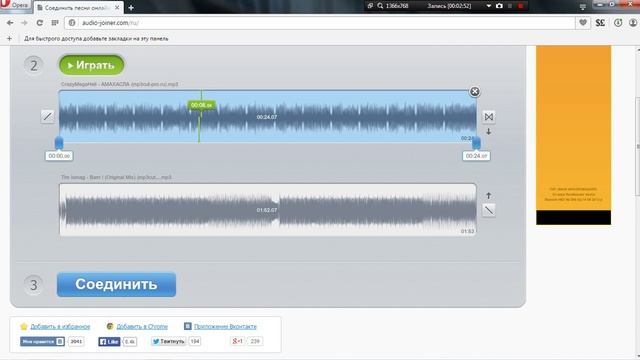This screenshot has width=640, height=360.
Task: Click the recorder 1366x768 resolution label
Action: tap(397, 6)
